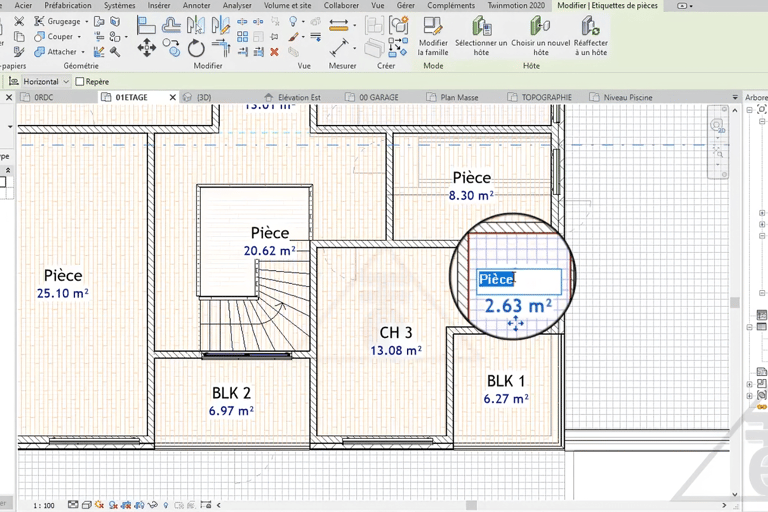Click the horizontal scrollbar thumb
This screenshot has height=512, width=768.
[471, 505]
